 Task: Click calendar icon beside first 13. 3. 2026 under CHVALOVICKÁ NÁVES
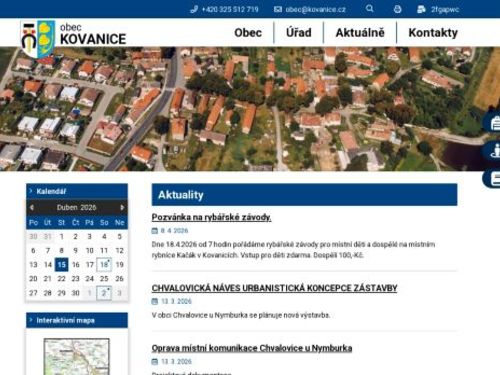pyautogui.click(x=155, y=301)
